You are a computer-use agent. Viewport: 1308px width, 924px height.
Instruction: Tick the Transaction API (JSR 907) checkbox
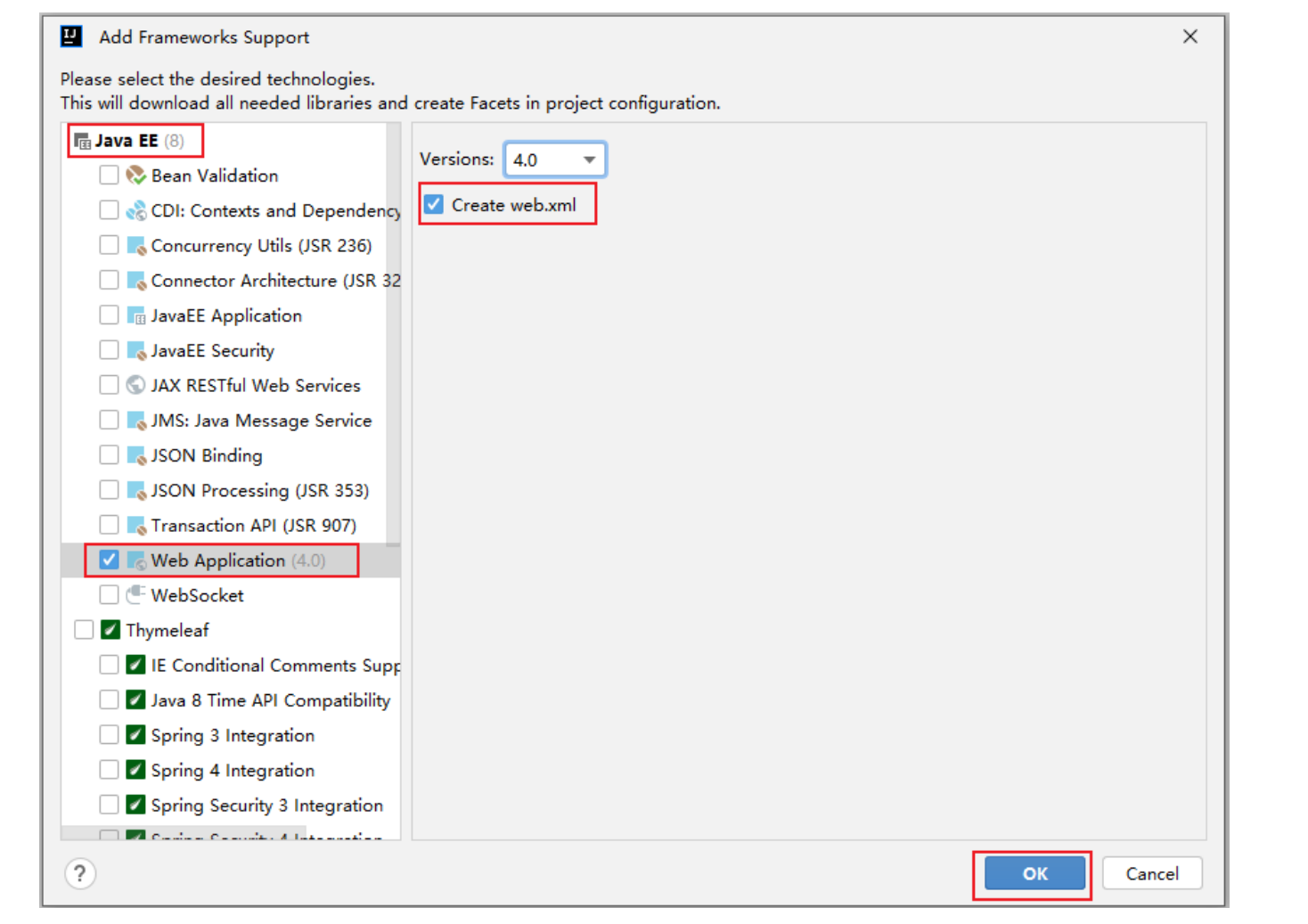point(109,525)
